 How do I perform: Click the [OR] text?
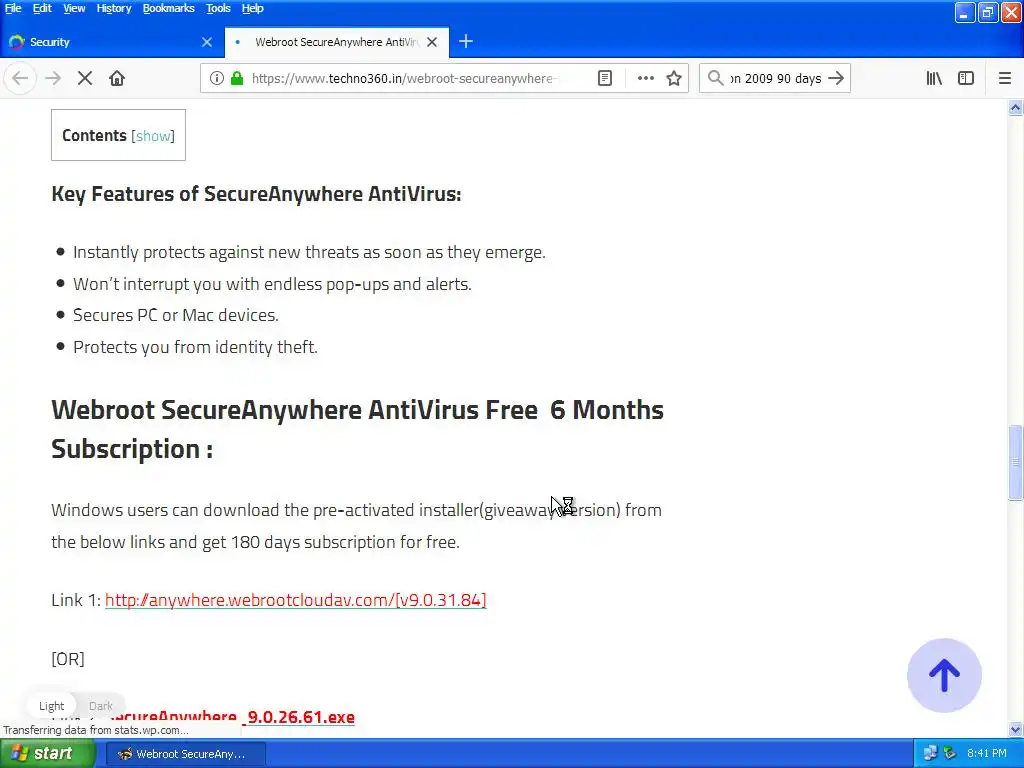(68, 659)
